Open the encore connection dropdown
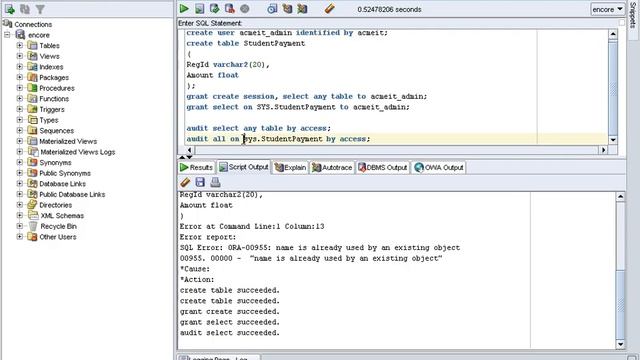This screenshot has width=640, height=360. point(608,9)
